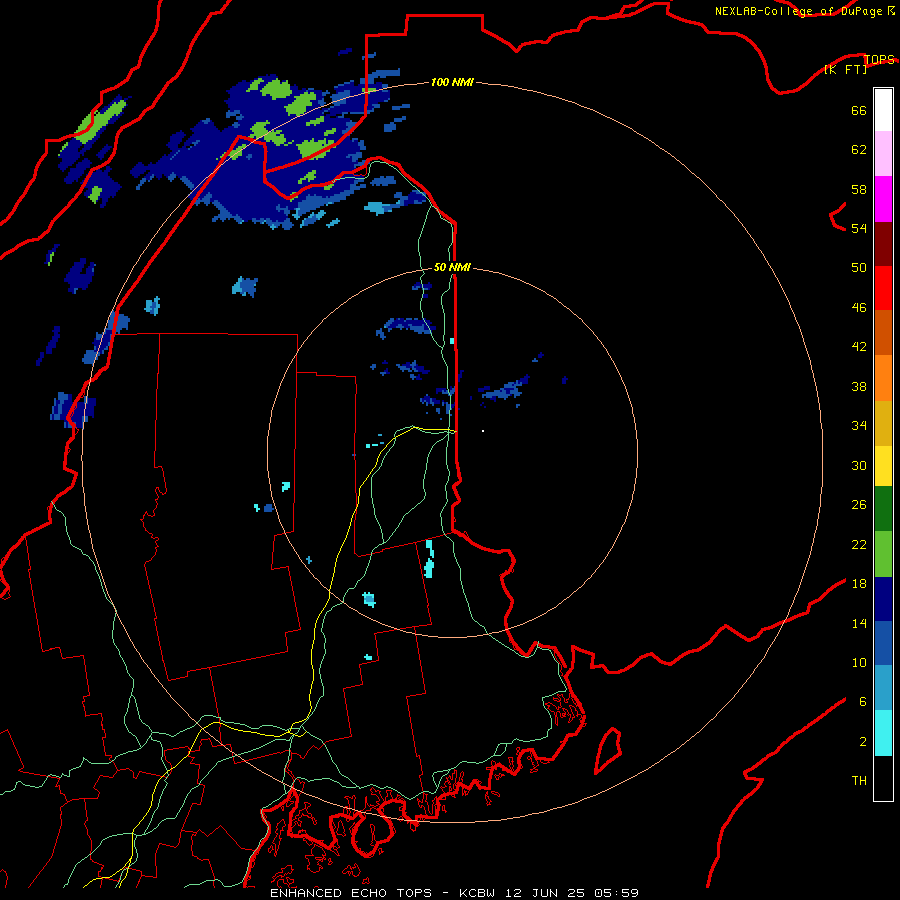Click the '10' legend value

[x=859, y=663]
